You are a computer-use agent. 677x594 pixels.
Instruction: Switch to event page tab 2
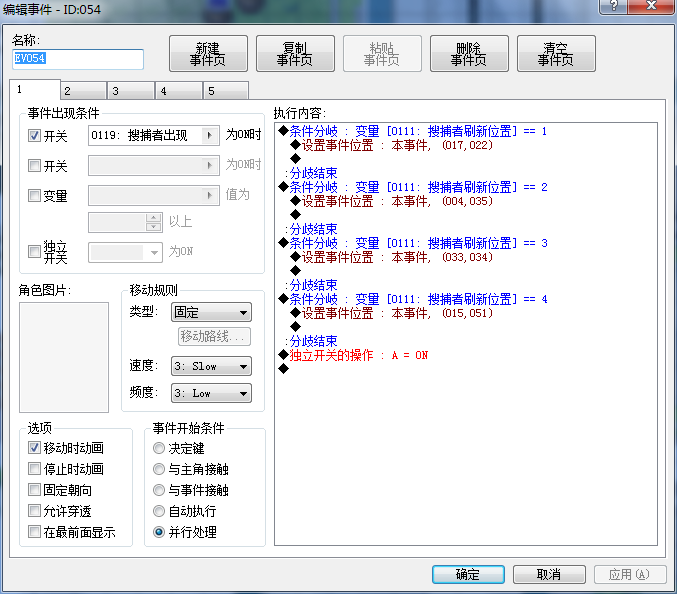click(x=83, y=91)
